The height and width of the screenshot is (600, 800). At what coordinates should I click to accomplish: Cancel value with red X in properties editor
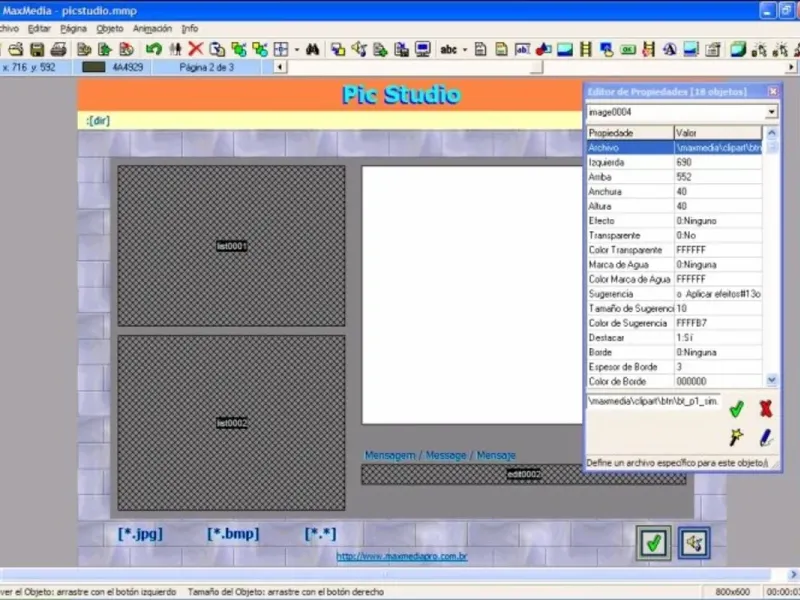click(x=765, y=409)
